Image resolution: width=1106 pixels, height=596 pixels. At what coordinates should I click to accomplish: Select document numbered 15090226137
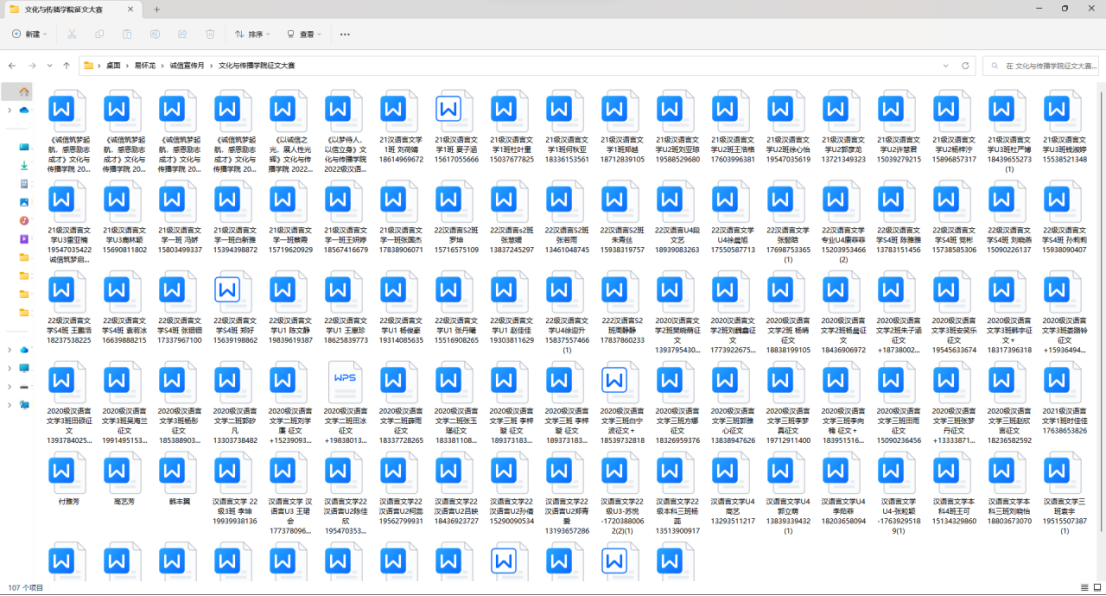tap(1009, 217)
